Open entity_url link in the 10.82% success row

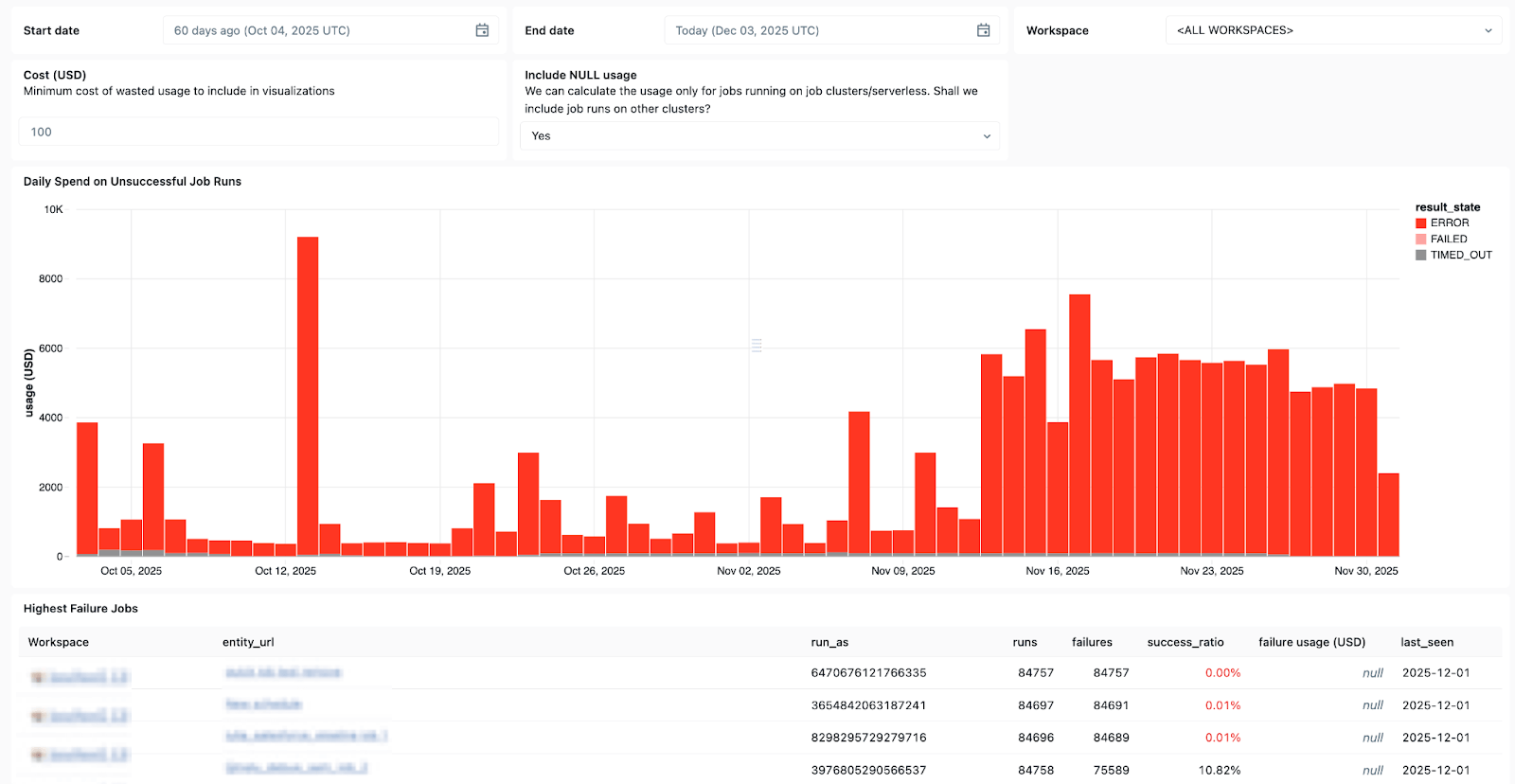(x=295, y=768)
